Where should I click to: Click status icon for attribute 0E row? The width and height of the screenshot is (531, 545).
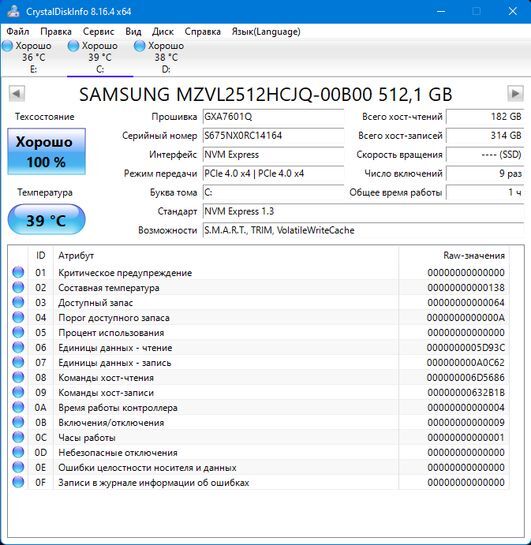point(18,467)
